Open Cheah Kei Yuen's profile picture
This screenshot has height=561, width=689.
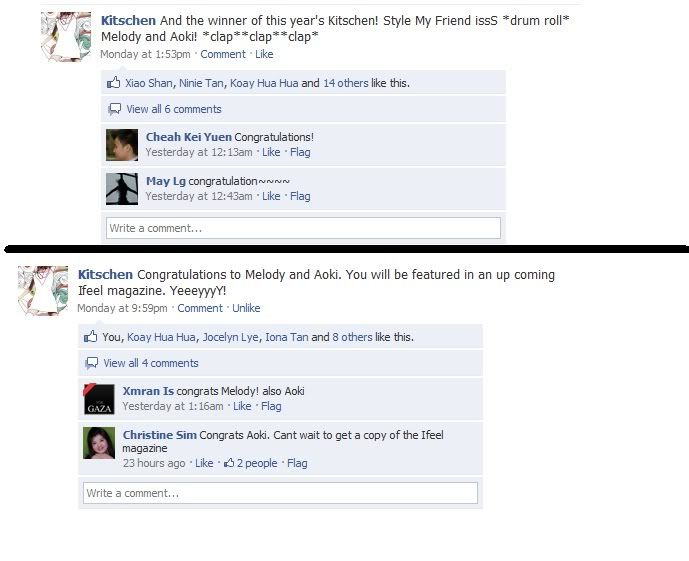(x=122, y=145)
